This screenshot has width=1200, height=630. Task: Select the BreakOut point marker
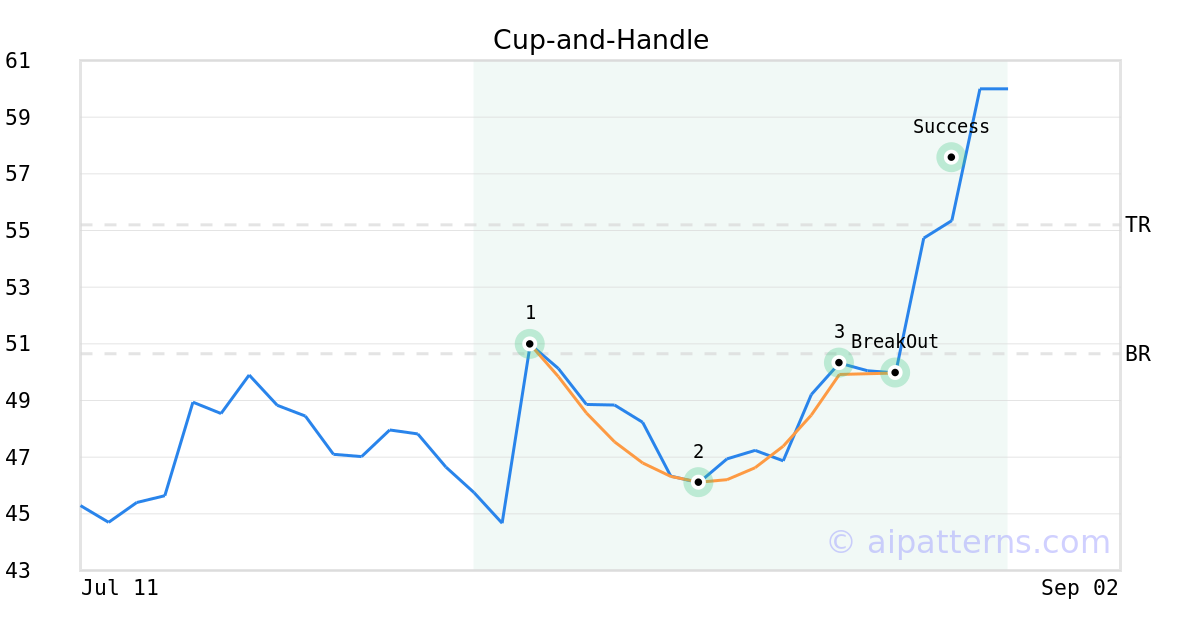(895, 372)
